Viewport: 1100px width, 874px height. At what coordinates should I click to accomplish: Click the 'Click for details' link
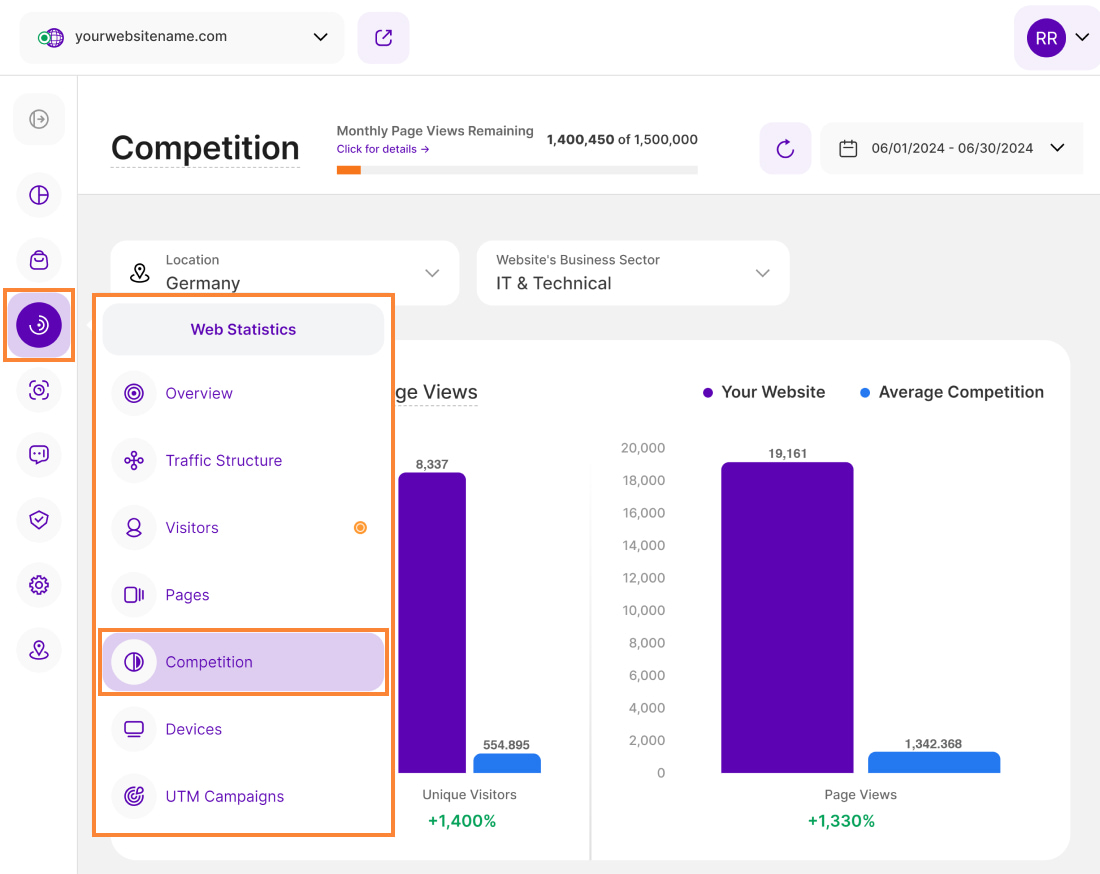pos(383,149)
